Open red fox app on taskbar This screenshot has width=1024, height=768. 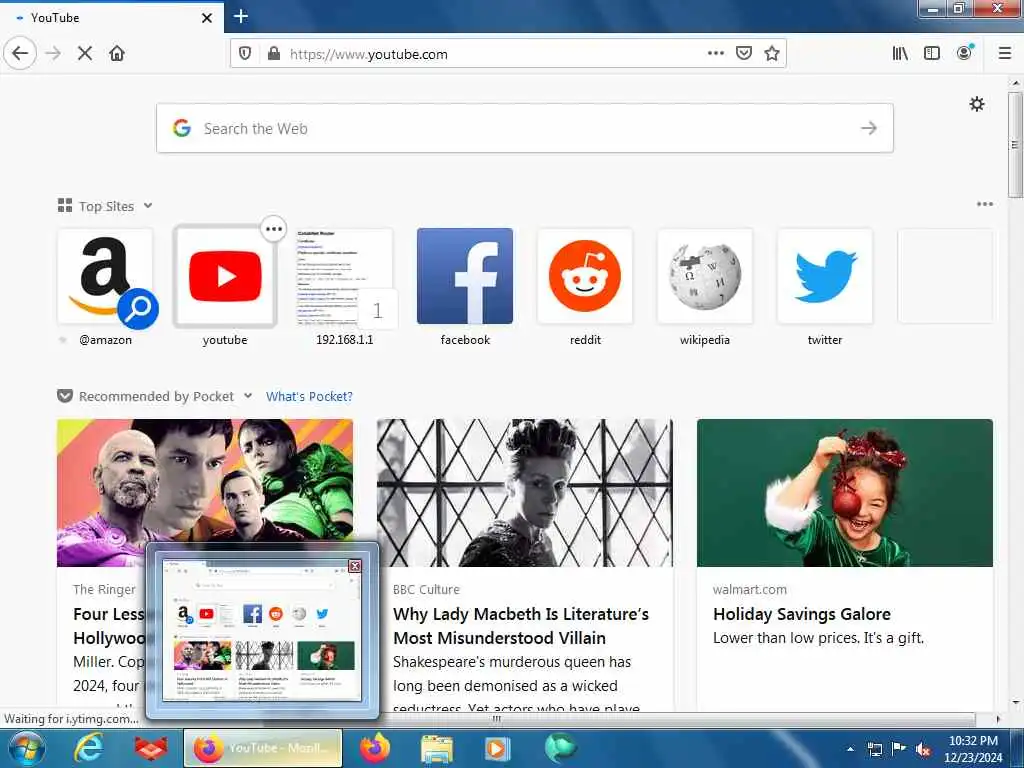pos(151,748)
